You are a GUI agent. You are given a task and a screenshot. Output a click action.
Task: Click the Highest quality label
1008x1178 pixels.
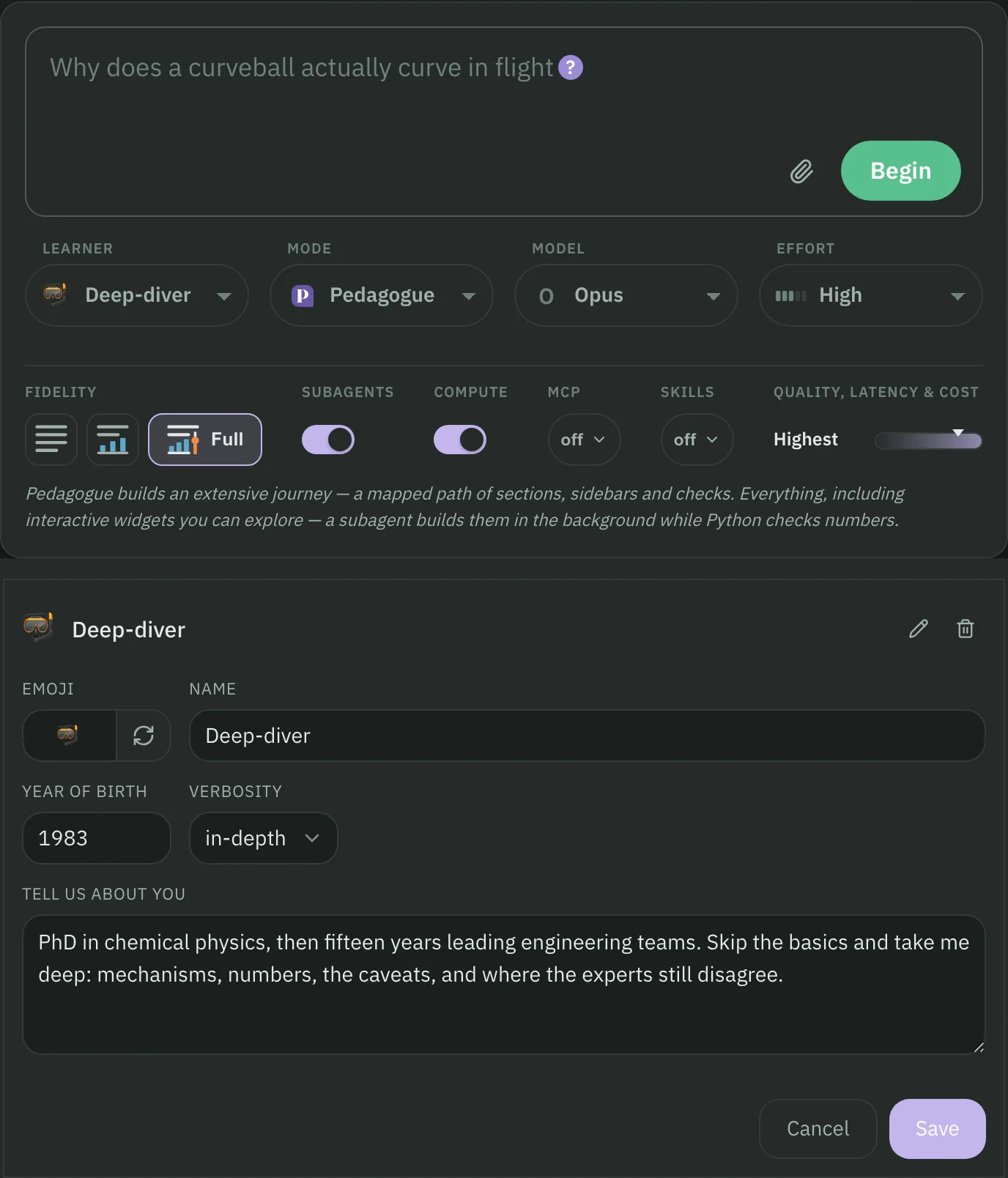click(806, 440)
